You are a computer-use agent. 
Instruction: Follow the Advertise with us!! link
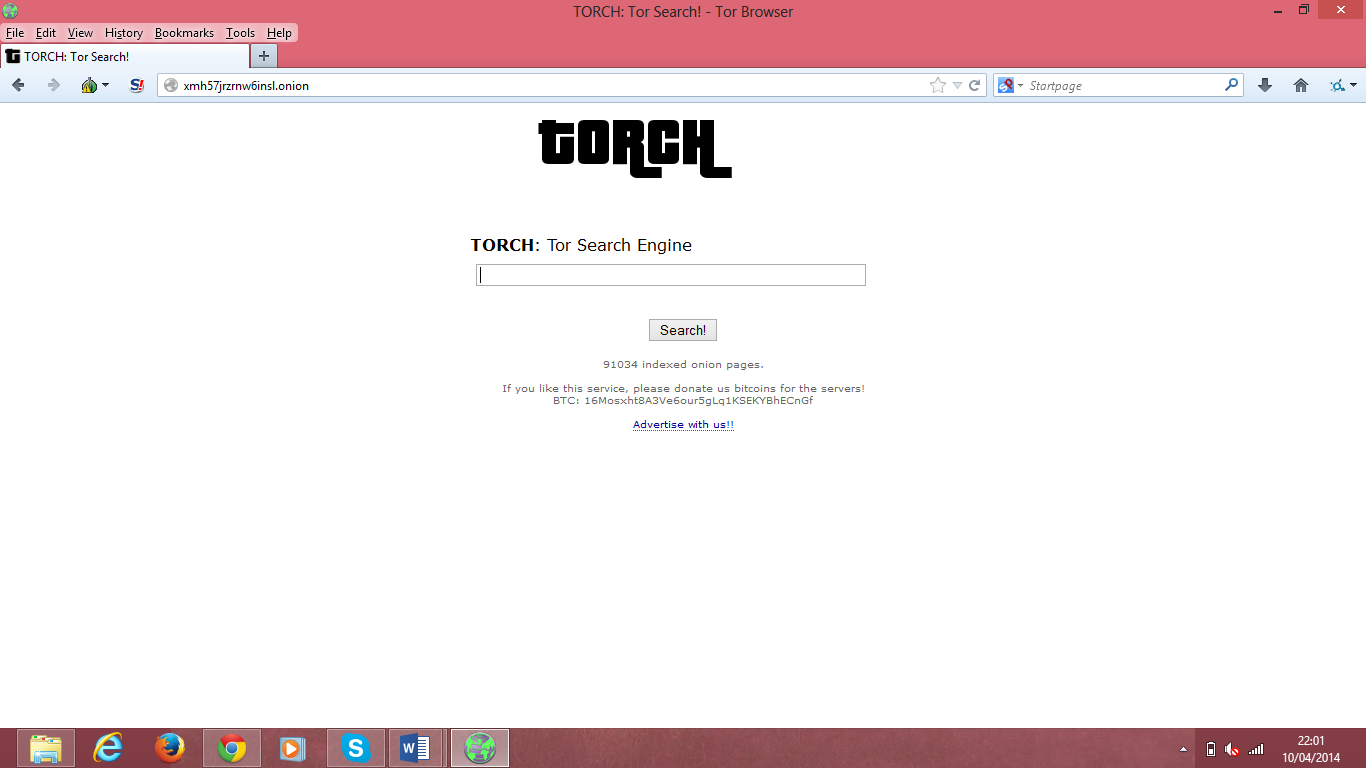683,424
